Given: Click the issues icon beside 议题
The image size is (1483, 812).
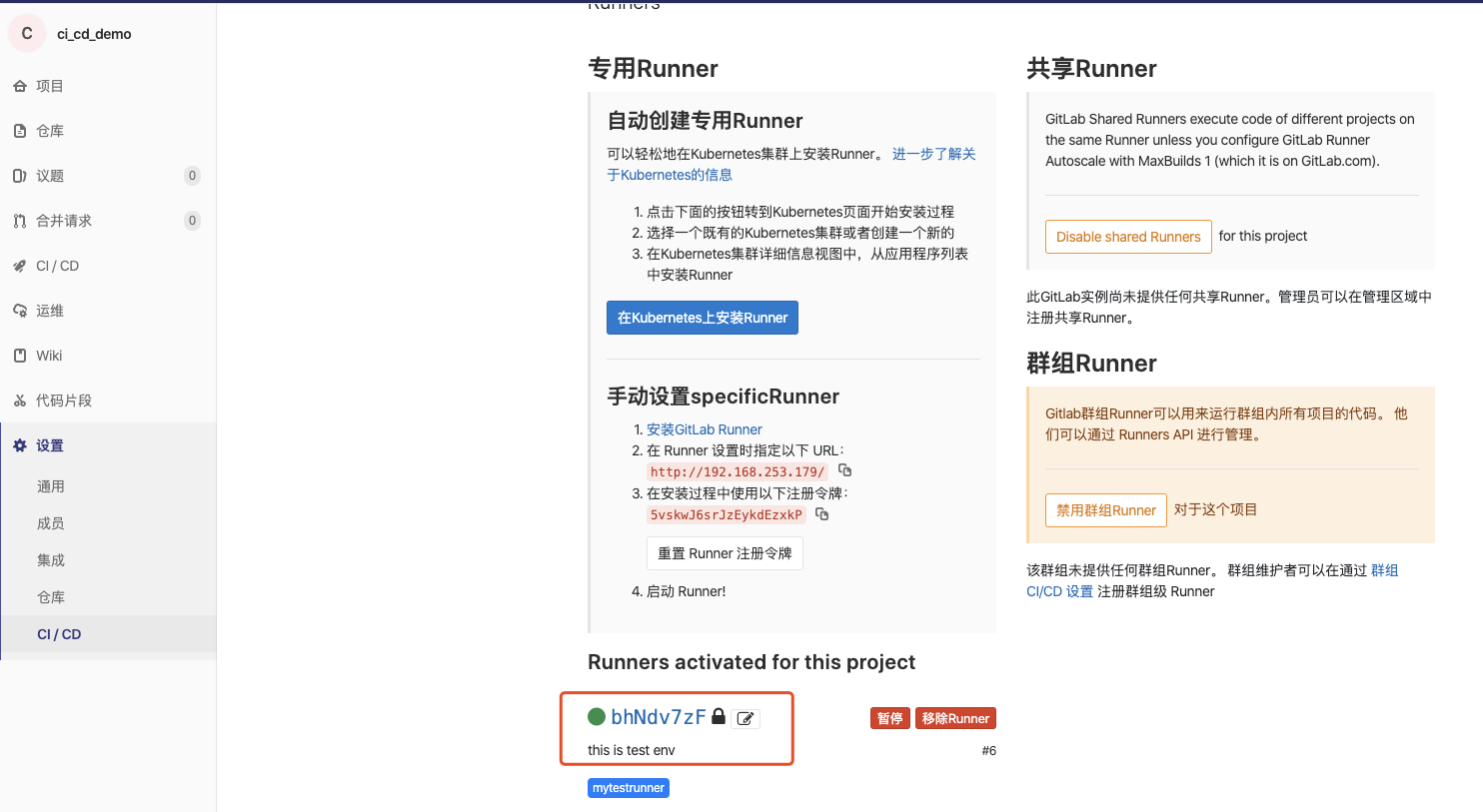Looking at the screenshot, I should click(20, 176).
